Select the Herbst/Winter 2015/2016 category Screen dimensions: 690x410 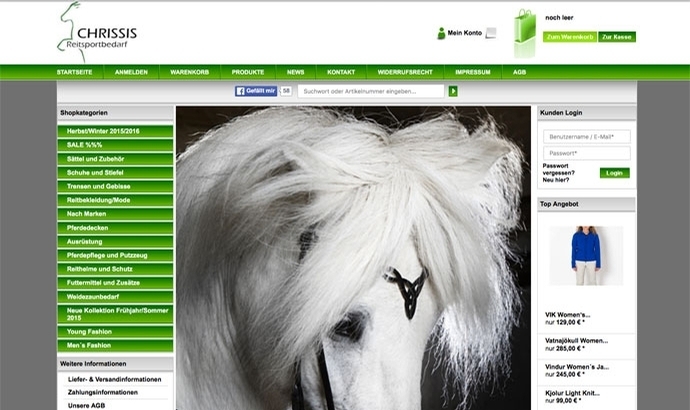point(115,131)
